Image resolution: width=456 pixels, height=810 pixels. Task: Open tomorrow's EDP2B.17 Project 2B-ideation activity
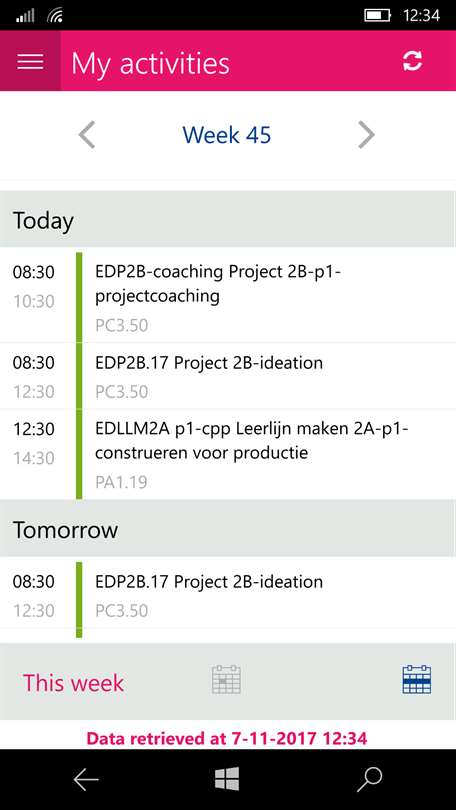pos(228,595)
